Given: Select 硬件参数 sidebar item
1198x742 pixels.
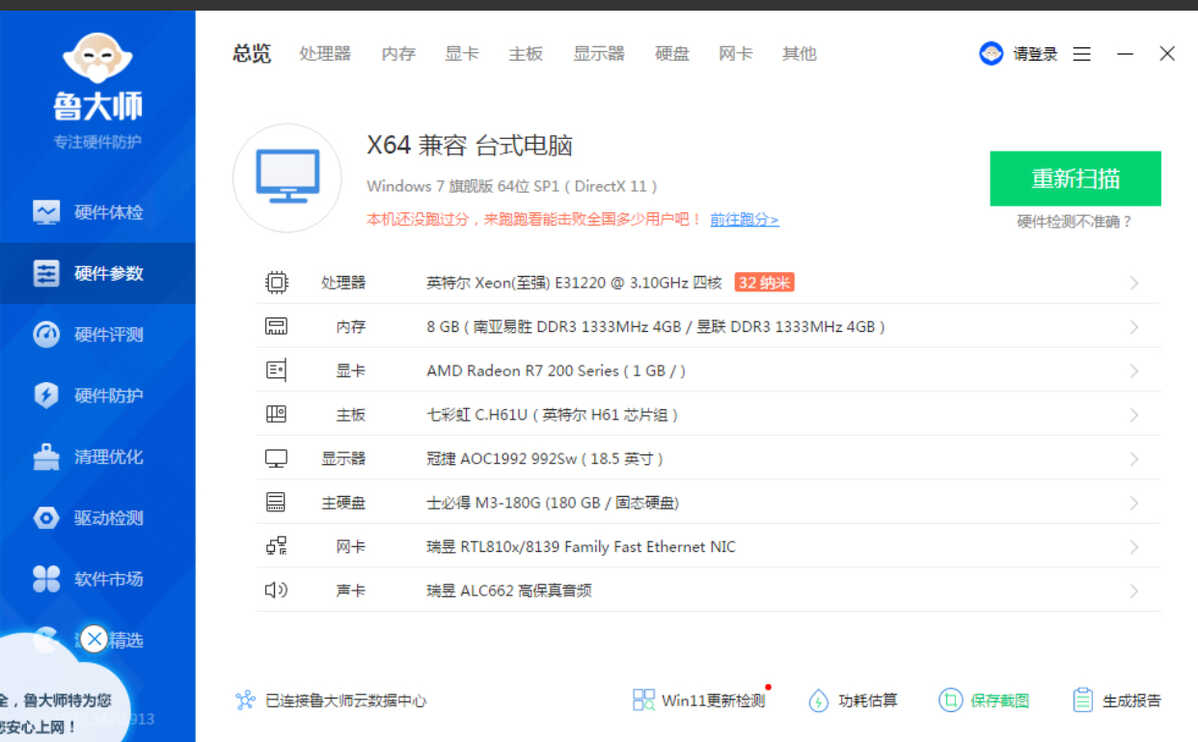Looking at the screenshot, I should 97,274.
